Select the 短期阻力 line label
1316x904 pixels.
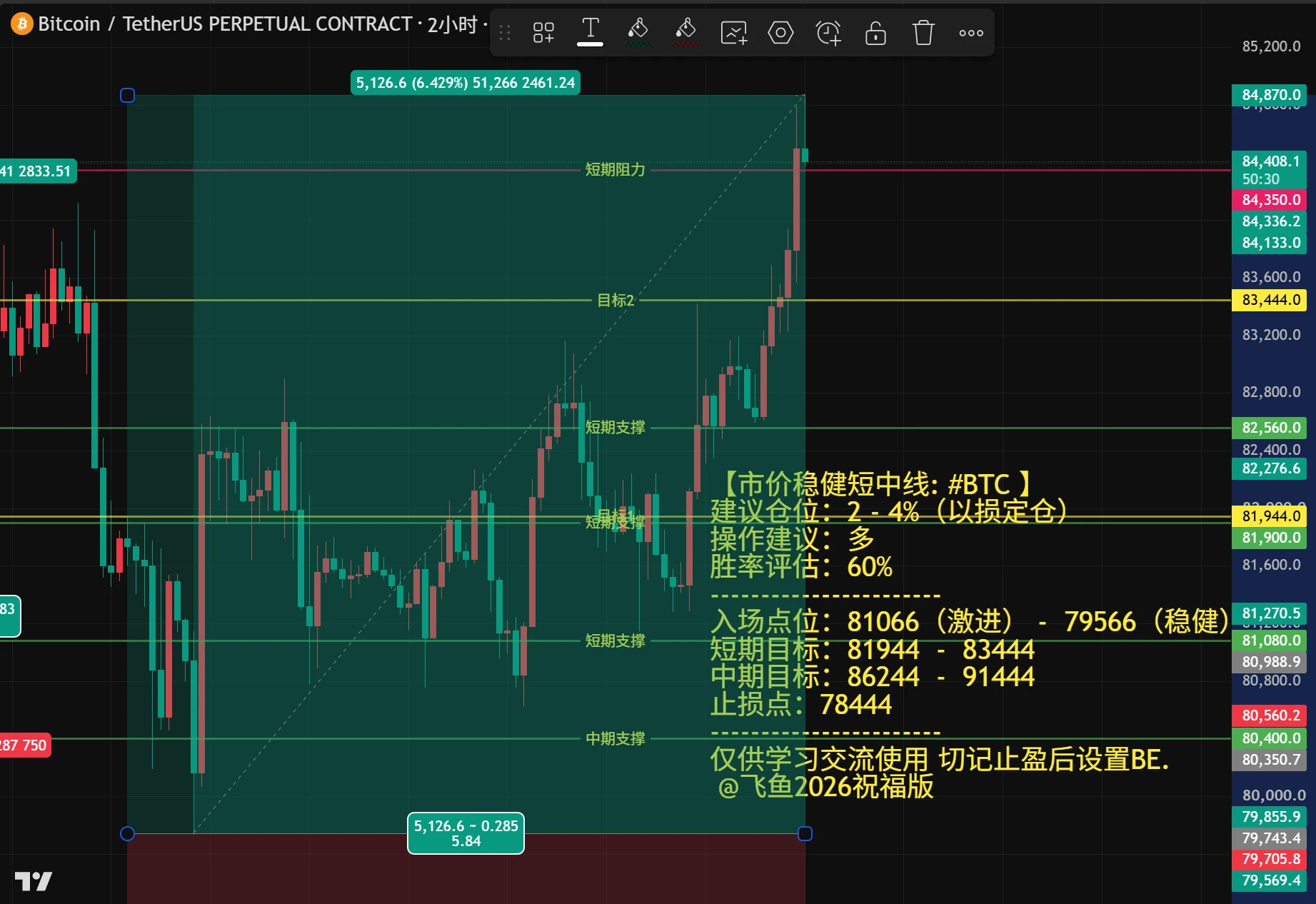coord(615,169)
